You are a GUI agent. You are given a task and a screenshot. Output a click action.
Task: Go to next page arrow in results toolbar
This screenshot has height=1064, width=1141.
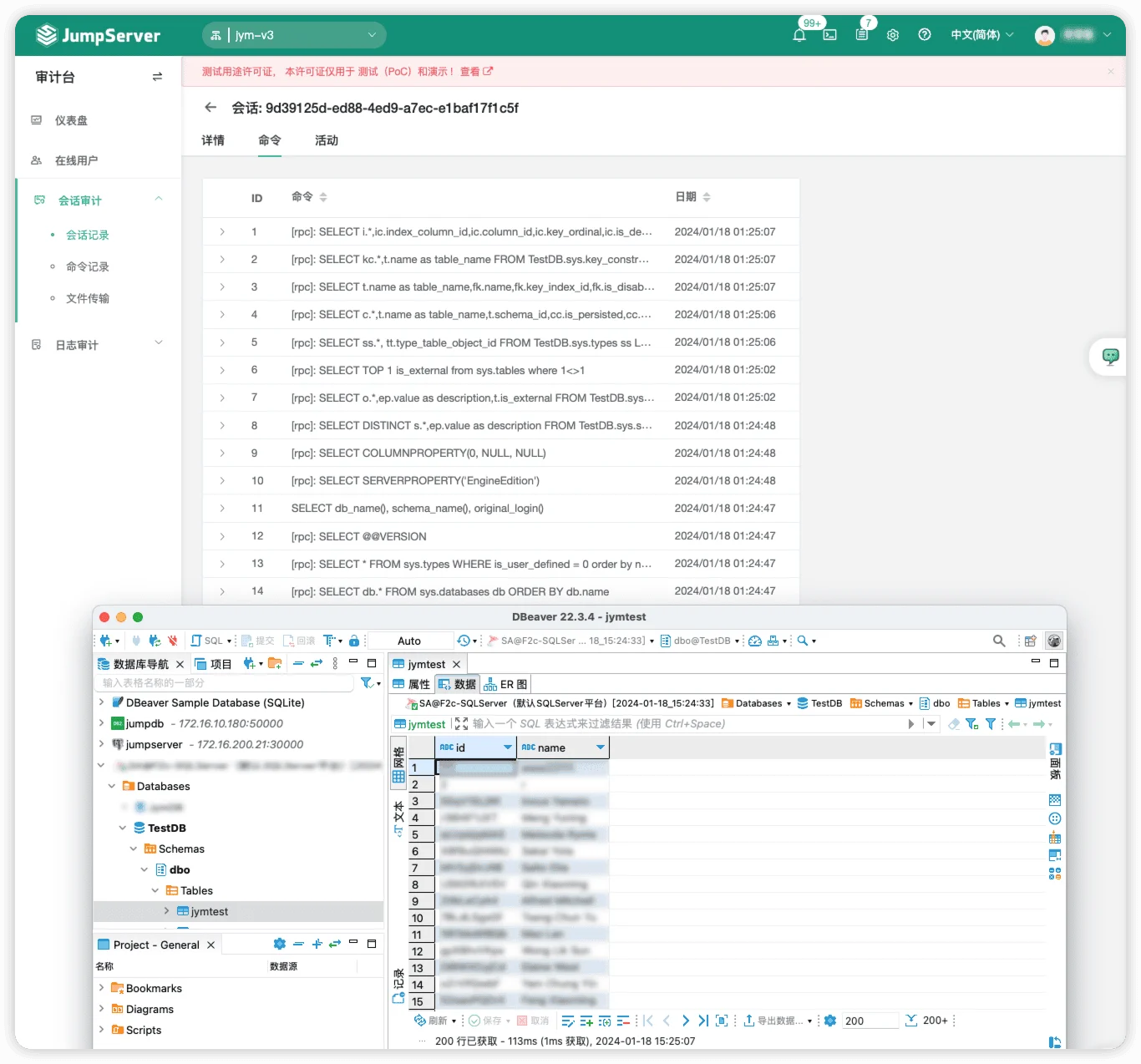(x=685, y=1021)
